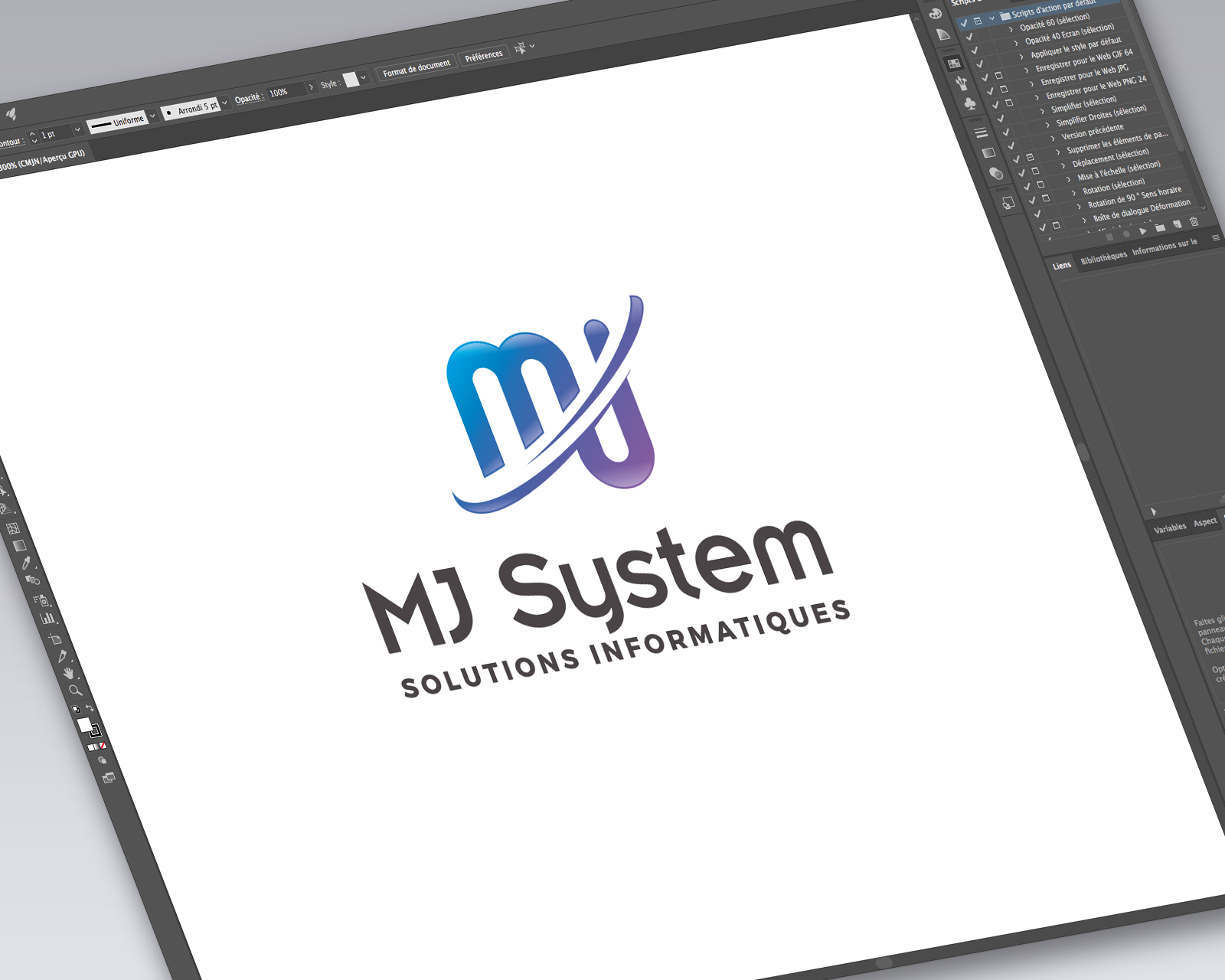
Task: Expand the Opacité 100% slider arrow
Action: (311, 87)
